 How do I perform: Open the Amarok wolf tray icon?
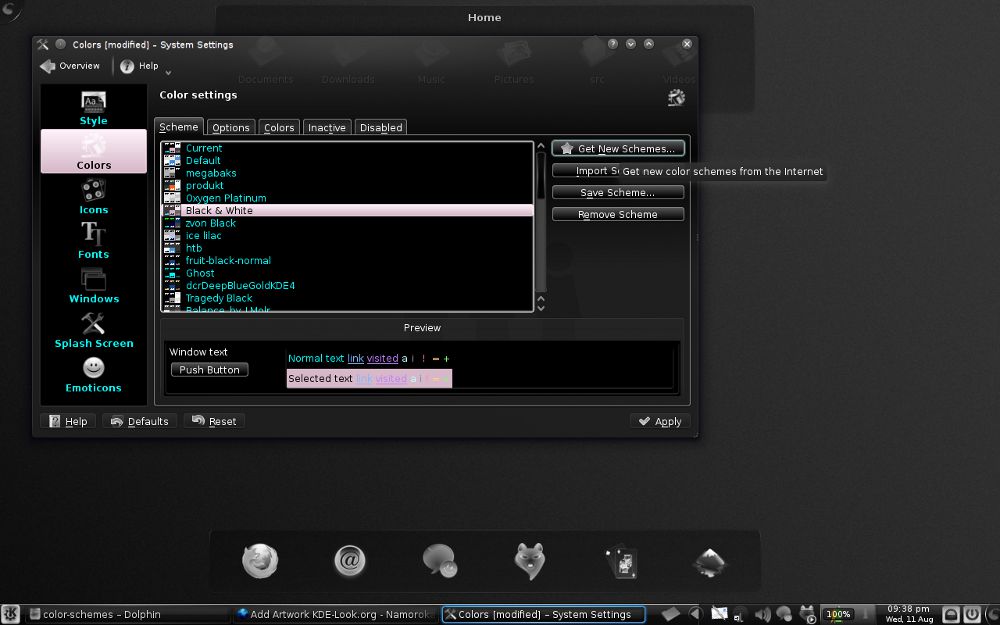(807, 614)
